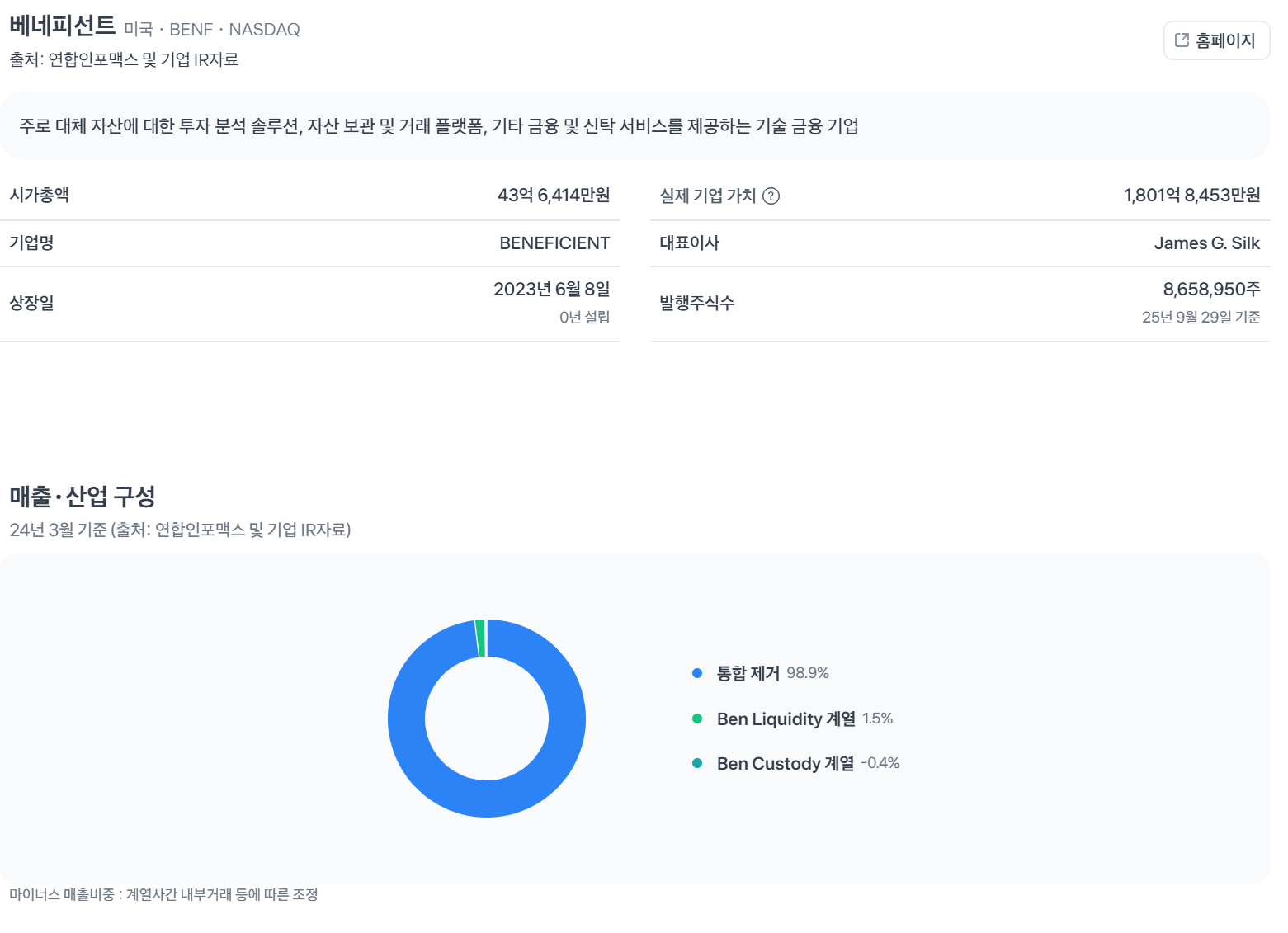Click the shares outstanding value 8,658,950주
Viewport: 1288px width, 933px height.
pyautogui.click(x=1212, y=289)
